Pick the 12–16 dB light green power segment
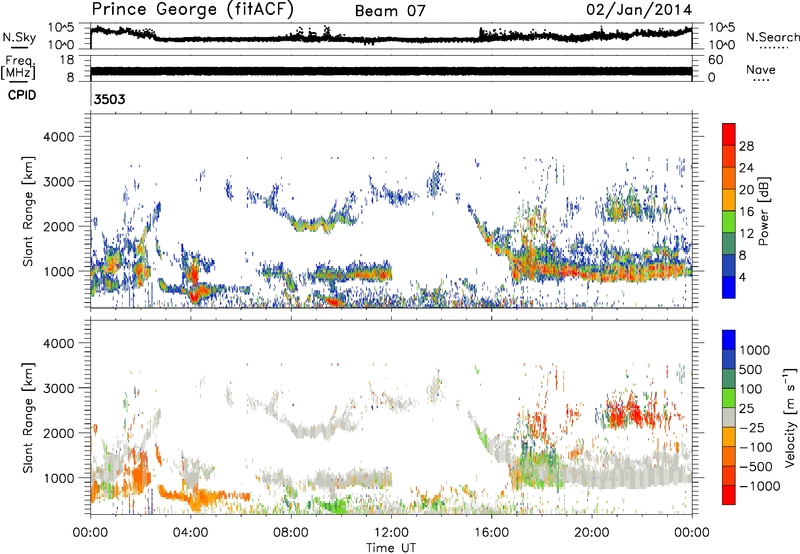This screenshot has height=554, width=800. (729, 222)
